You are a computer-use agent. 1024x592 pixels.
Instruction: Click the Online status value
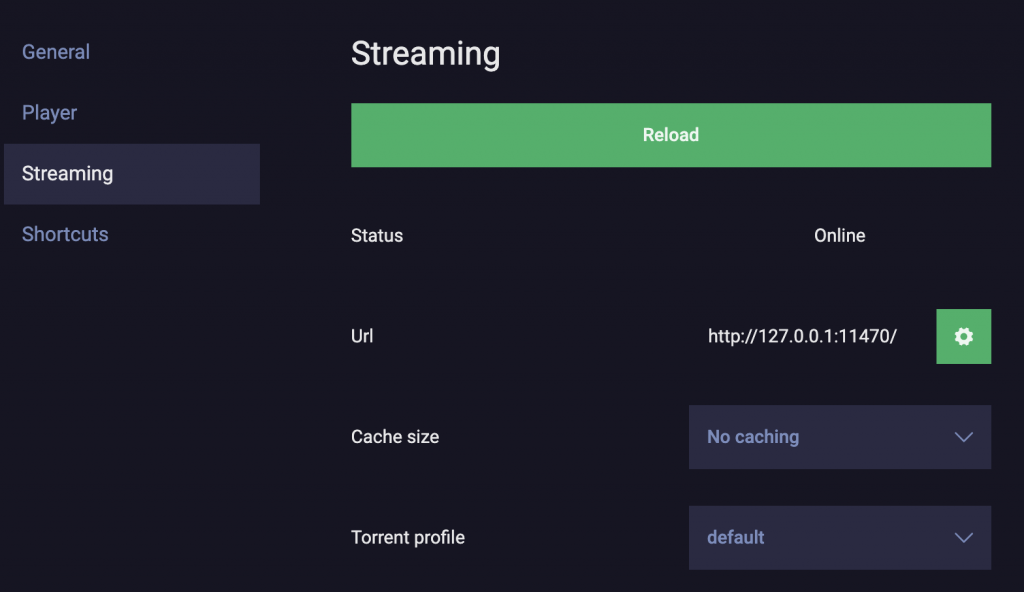[839, 235]
